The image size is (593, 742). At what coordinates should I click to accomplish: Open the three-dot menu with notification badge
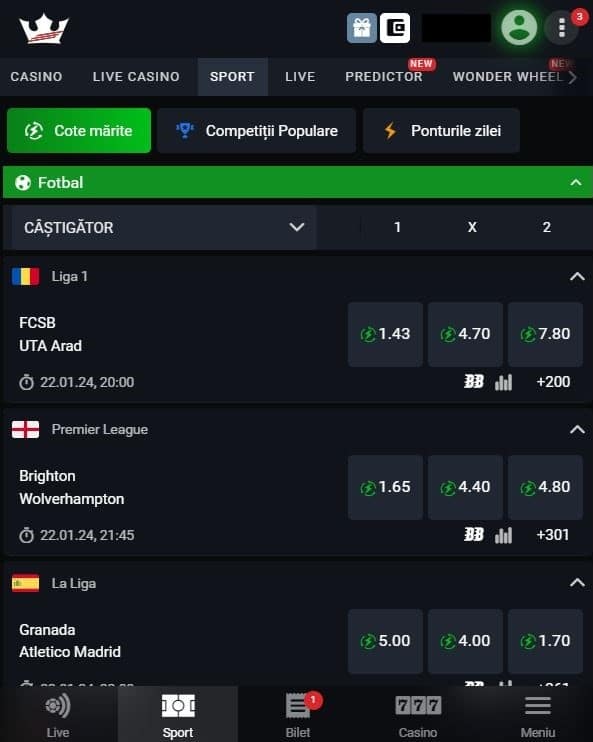(562, 27)
